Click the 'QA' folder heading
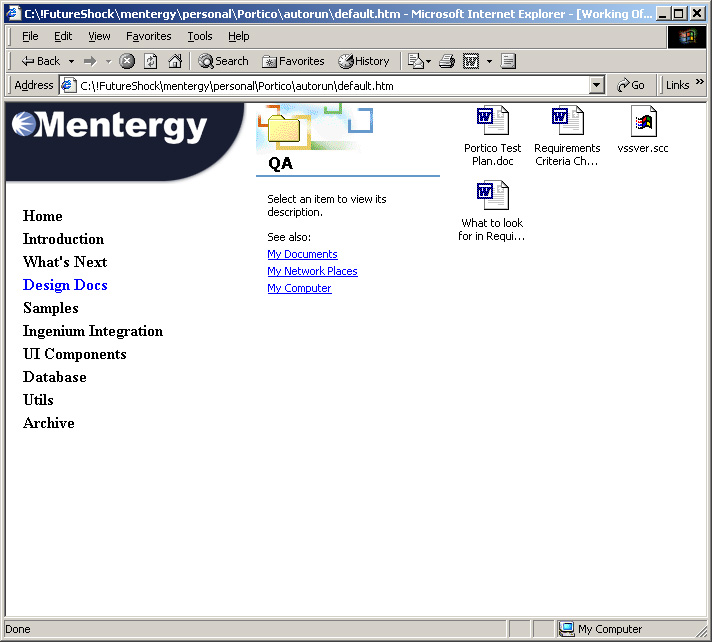 point(281,163)
